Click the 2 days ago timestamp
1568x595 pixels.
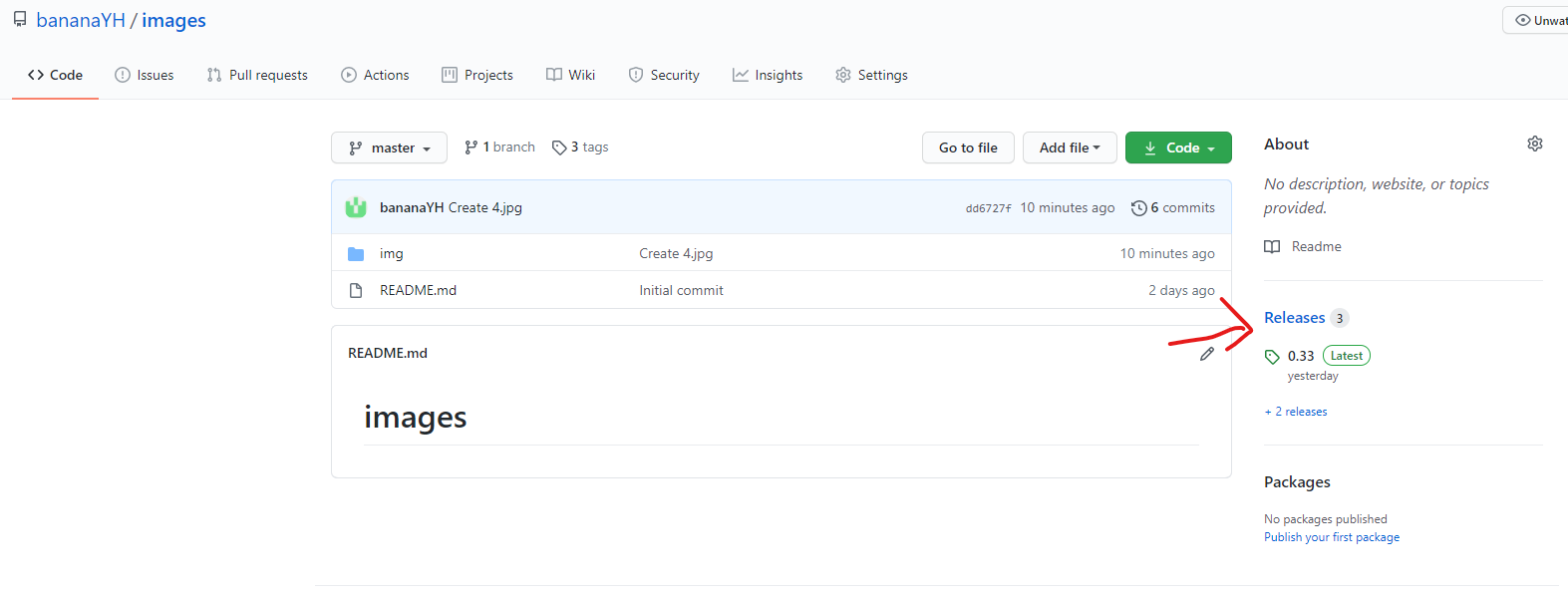pos(1181,290)
